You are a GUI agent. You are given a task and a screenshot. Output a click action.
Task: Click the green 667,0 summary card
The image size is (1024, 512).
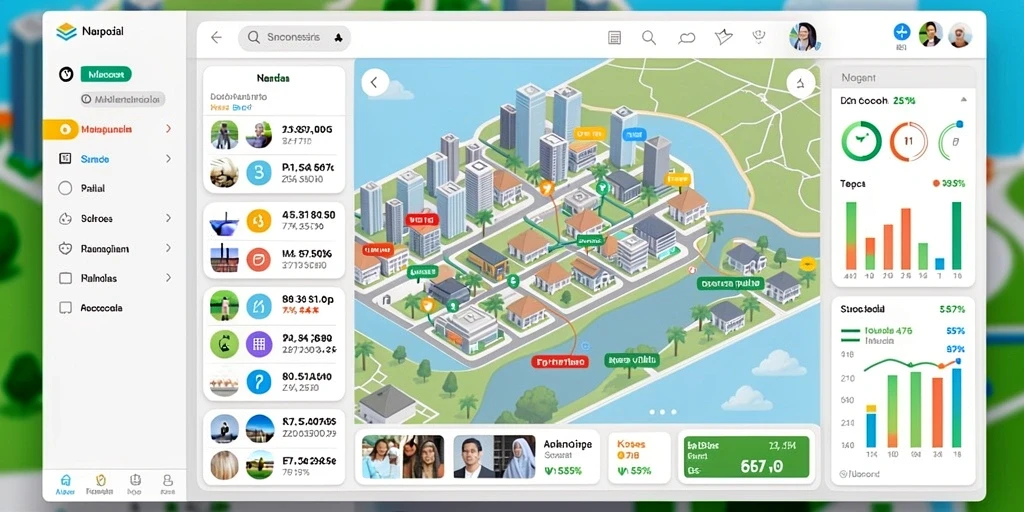point(746,456)
